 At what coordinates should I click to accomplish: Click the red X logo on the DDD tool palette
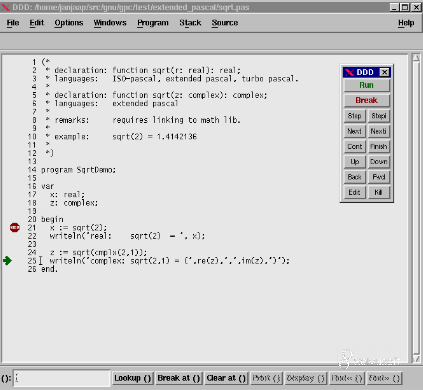point(349,72)
